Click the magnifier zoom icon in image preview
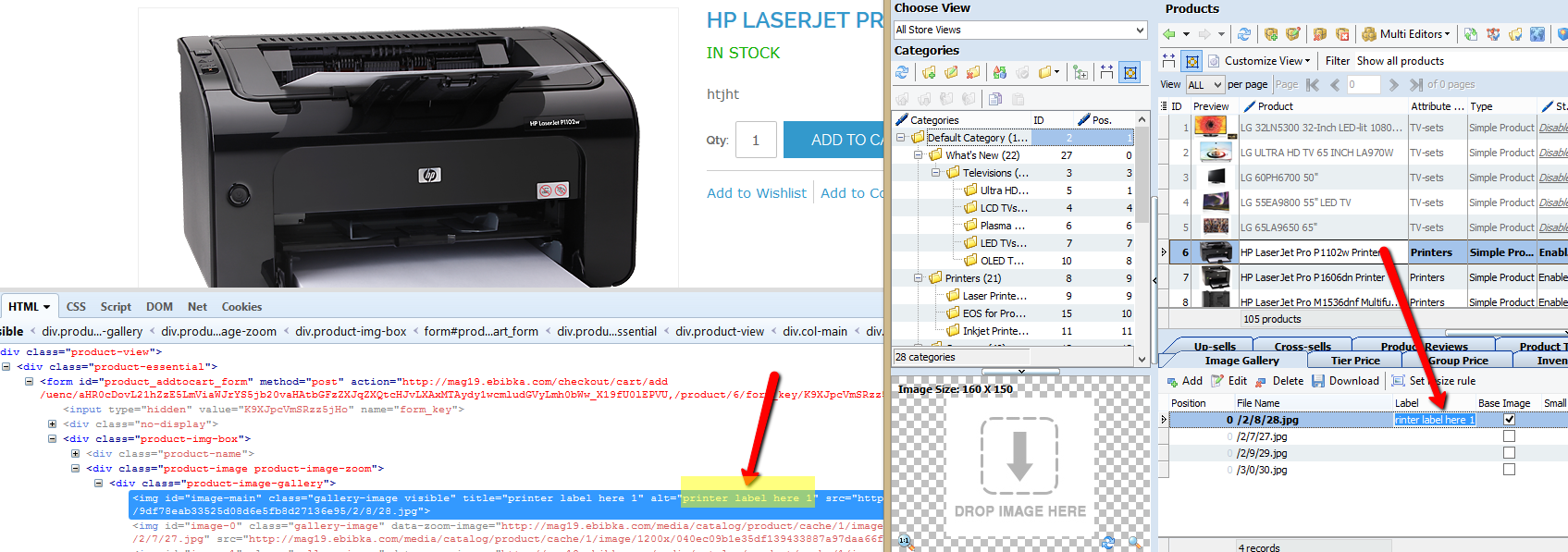Viewport: 1568px width, 552px height. pos(1134,542)
